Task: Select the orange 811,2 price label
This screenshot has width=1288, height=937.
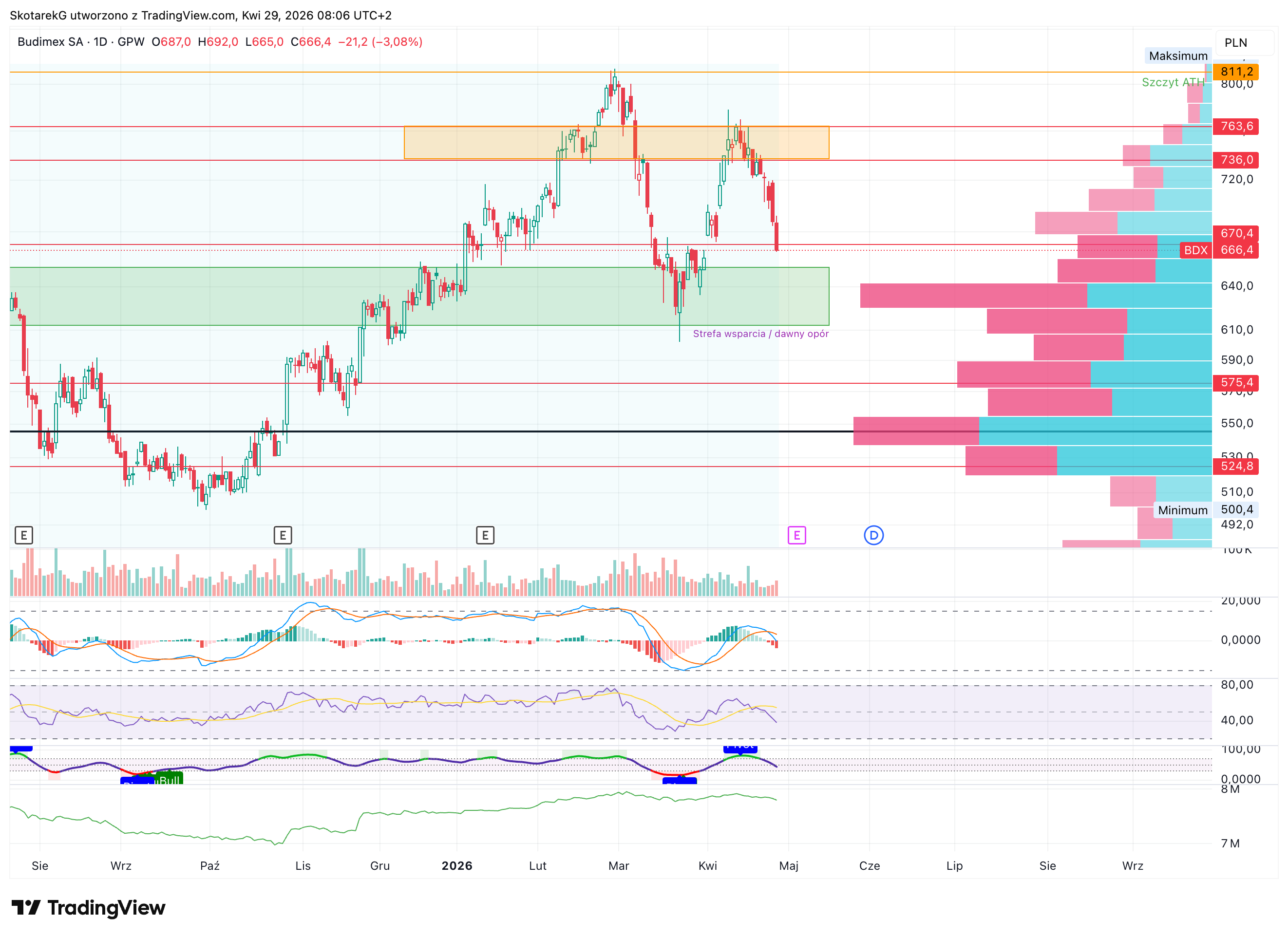Action: point(1236,72)
